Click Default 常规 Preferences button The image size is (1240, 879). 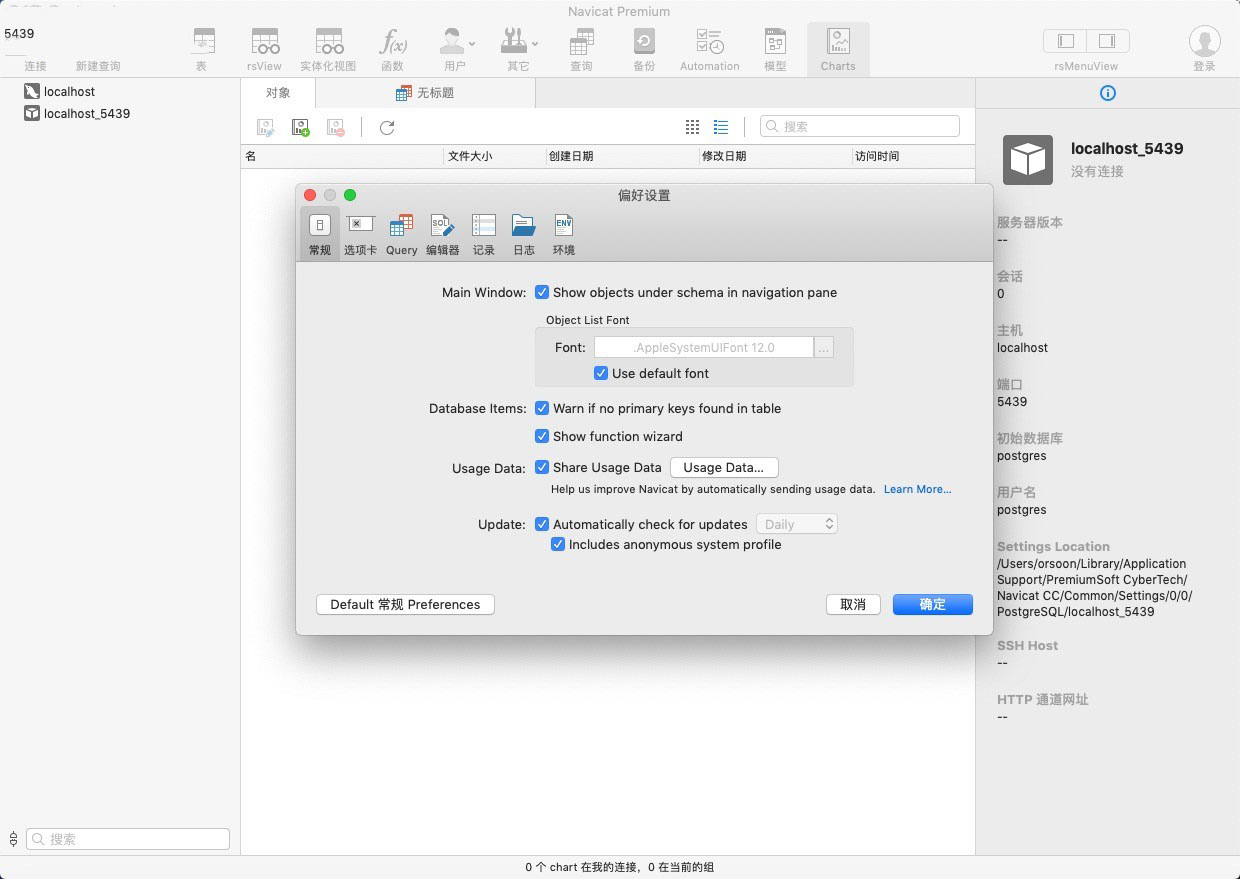pos(405,604)
